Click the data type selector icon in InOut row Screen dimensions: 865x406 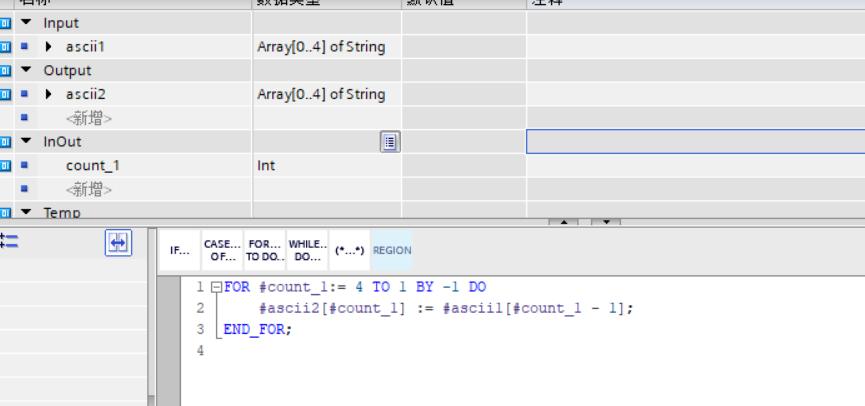point(390,142)
